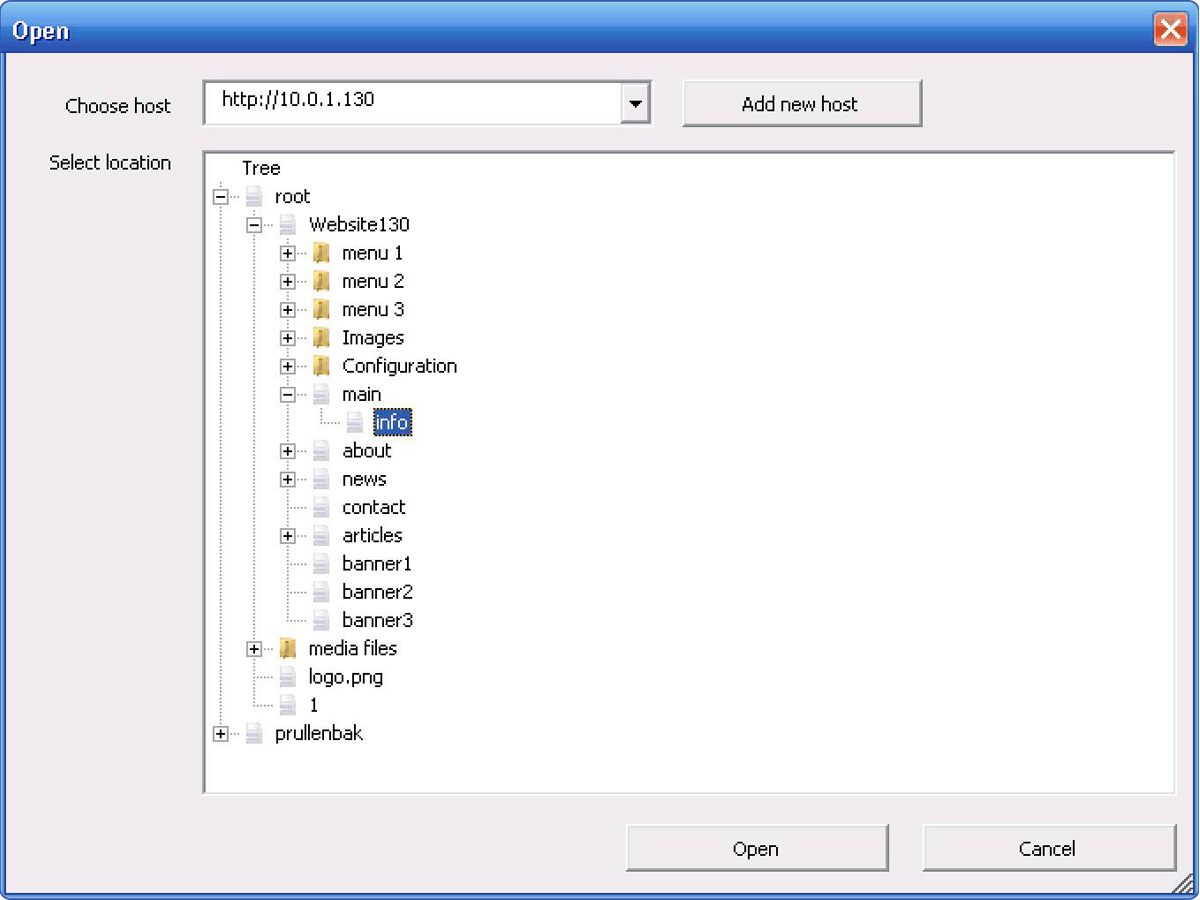The height and width of the screenshot is (900, 1200).
Task: Click the page icon next to contact
Action: 321,507
